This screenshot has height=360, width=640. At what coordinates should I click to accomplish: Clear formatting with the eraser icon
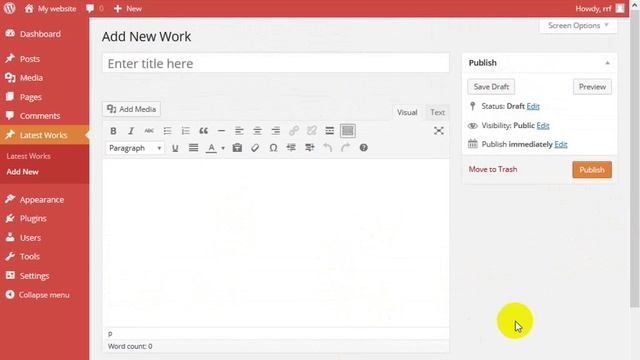pyautogui.click(x=255, y=148)
